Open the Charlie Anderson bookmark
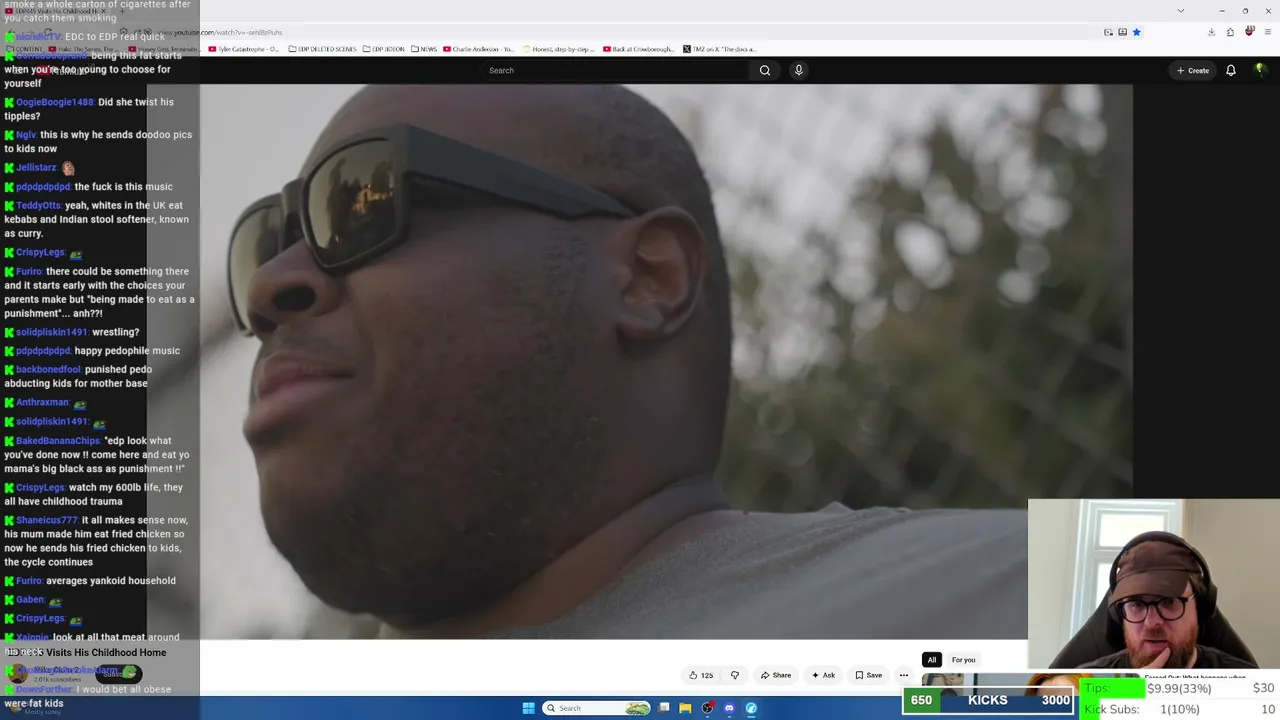The image size is (1280, 720). tap(479, 49)
